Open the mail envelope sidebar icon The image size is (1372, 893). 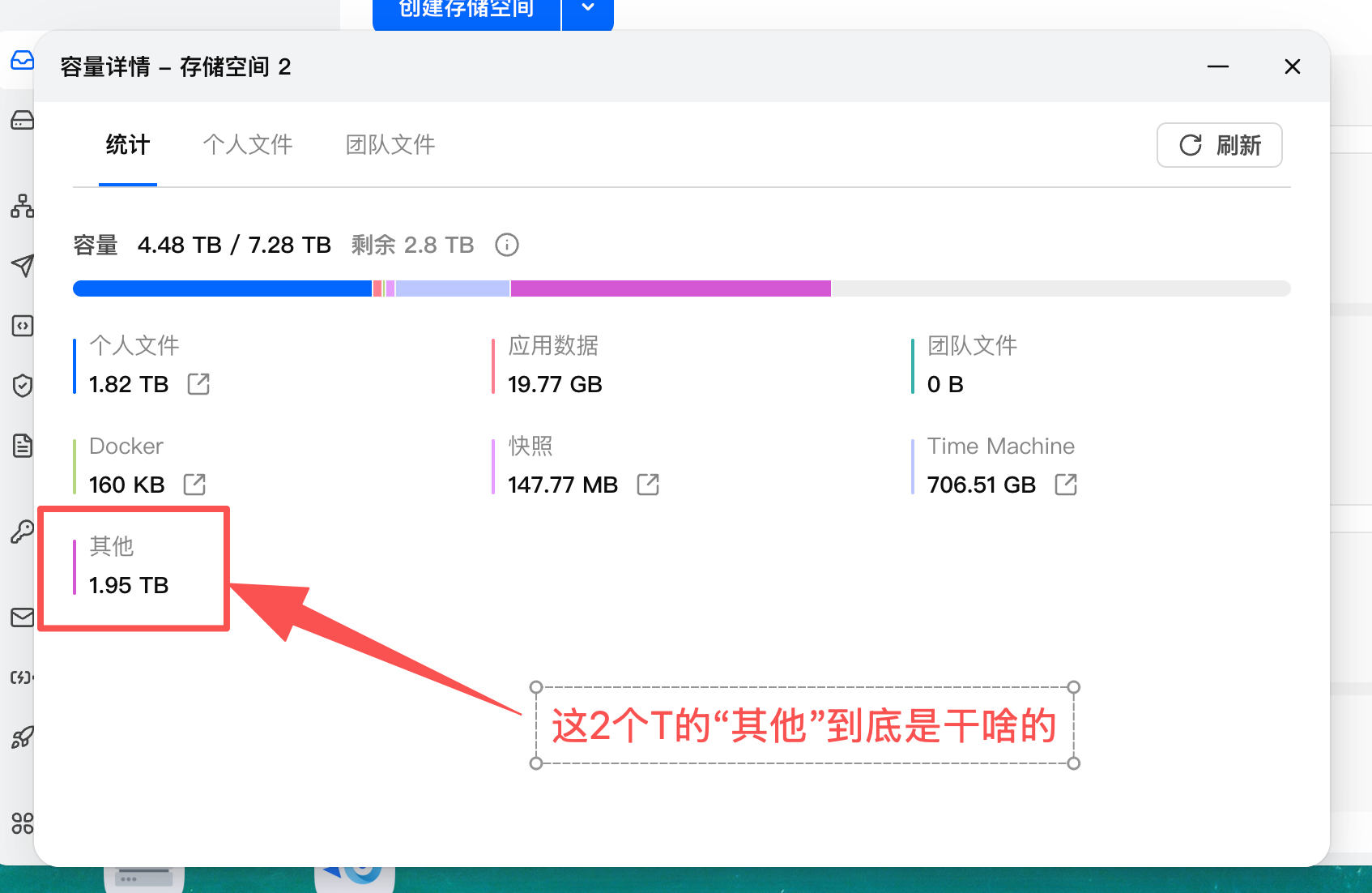coord(22,617)
